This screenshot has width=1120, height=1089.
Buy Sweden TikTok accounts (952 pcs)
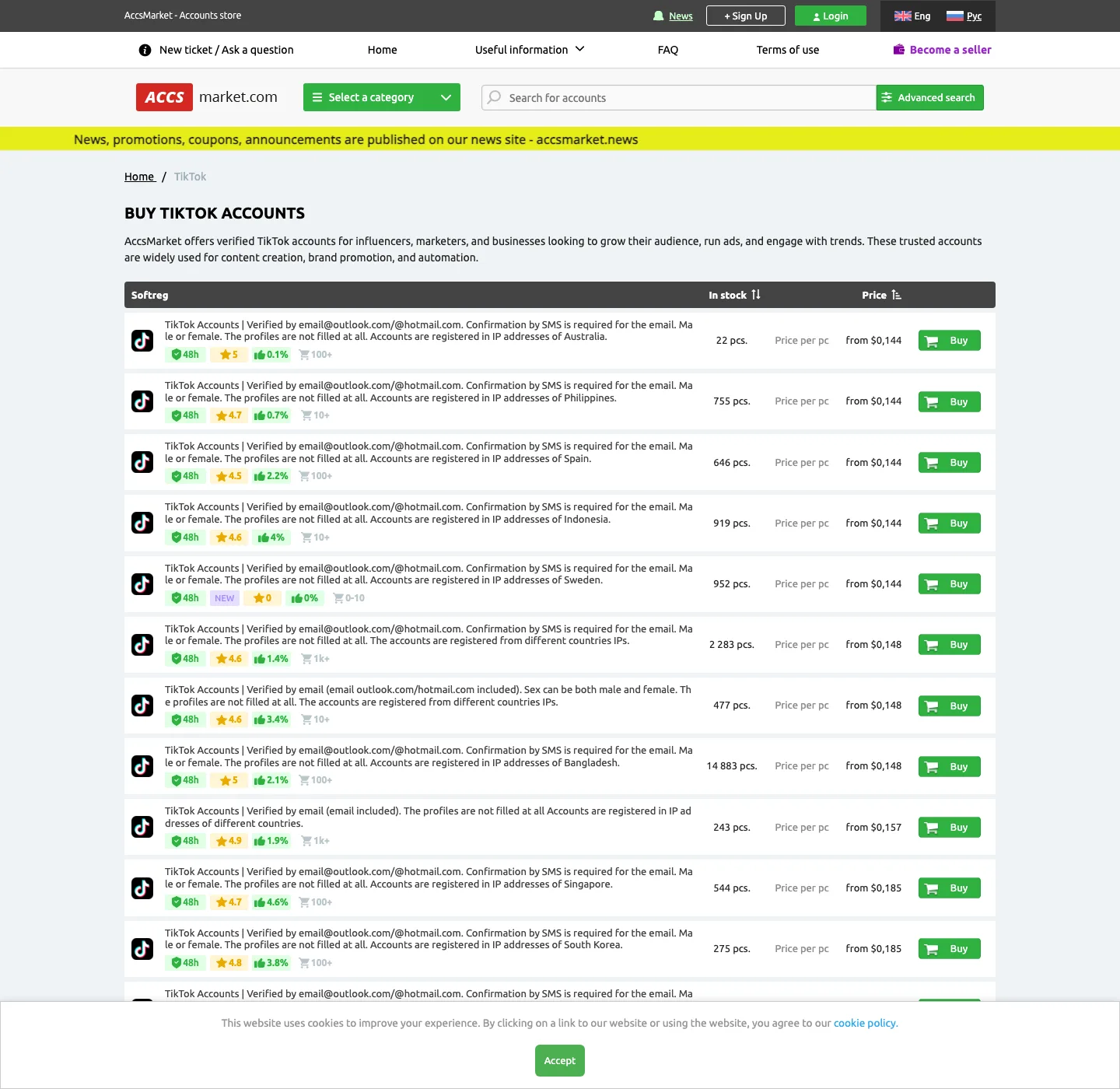pos(950,584)
